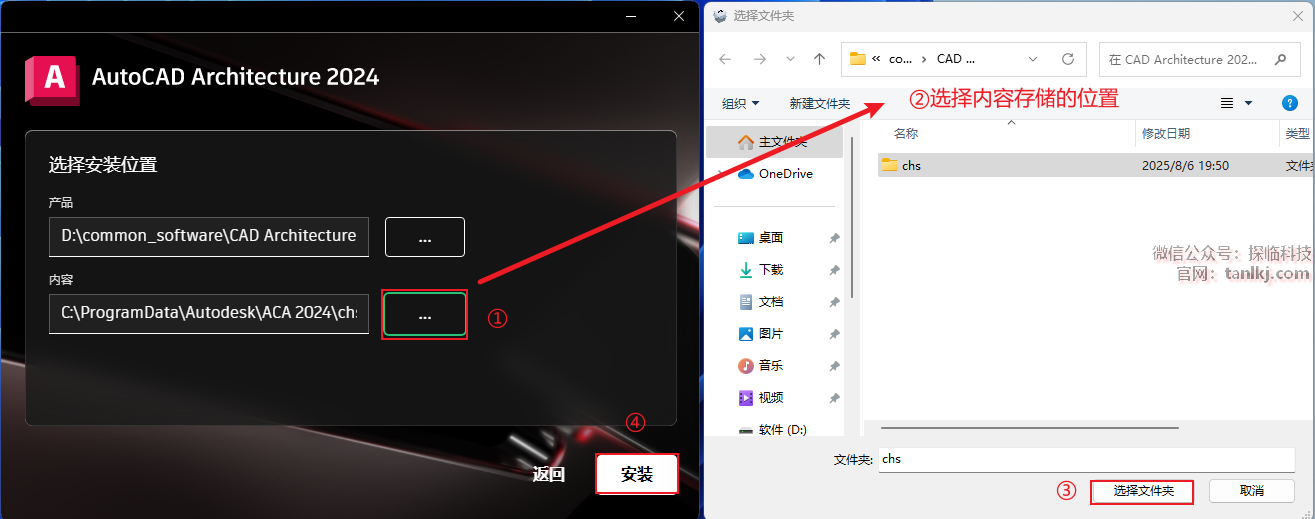Click navigation pane vertical scrollbar
The height and width of the screenshot is (519, 1315).
pyautogui.click(x=852, y=219)
